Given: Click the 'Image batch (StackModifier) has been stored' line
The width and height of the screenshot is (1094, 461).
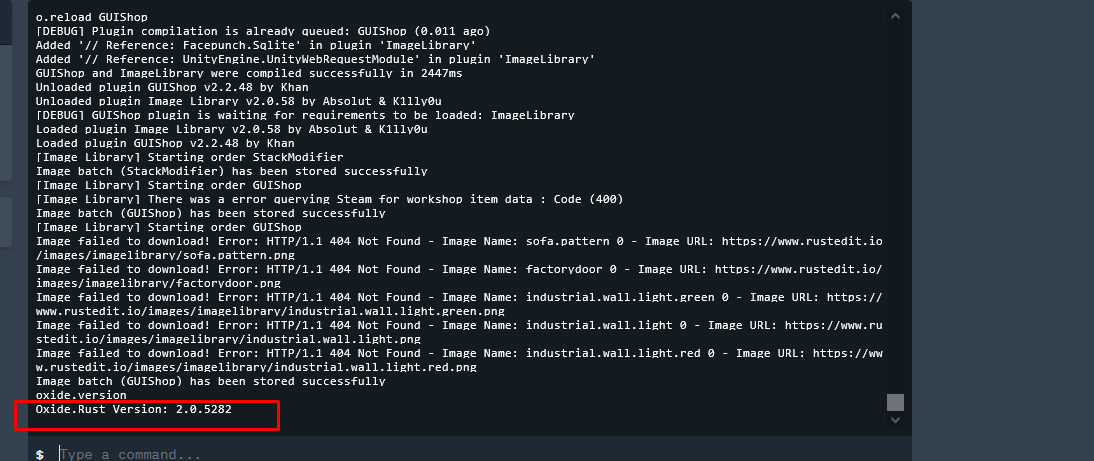Looking at the screenshot, I should pyautogui.click(x=232, y=172).
